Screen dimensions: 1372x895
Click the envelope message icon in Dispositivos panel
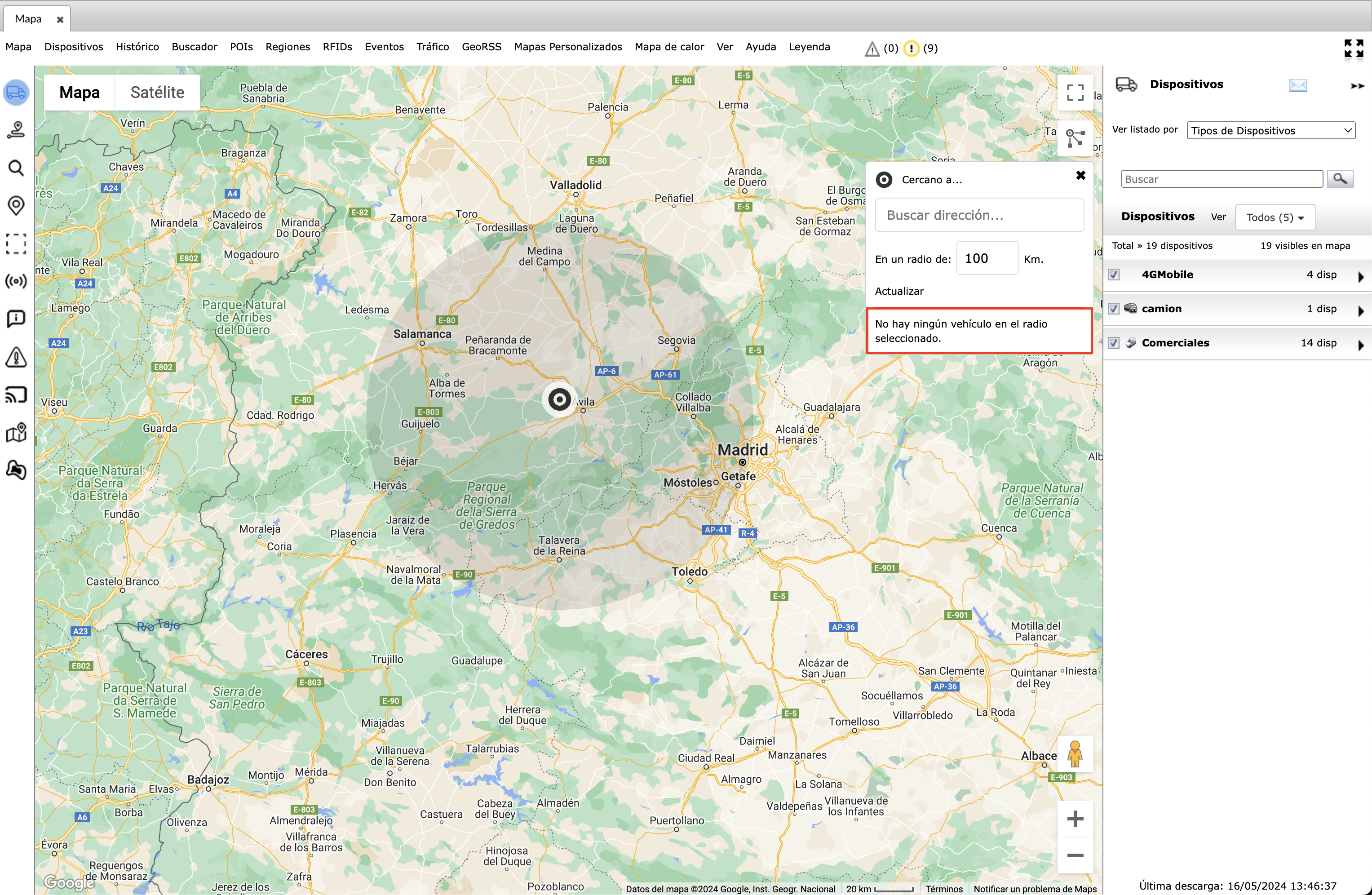[1298, 85]
